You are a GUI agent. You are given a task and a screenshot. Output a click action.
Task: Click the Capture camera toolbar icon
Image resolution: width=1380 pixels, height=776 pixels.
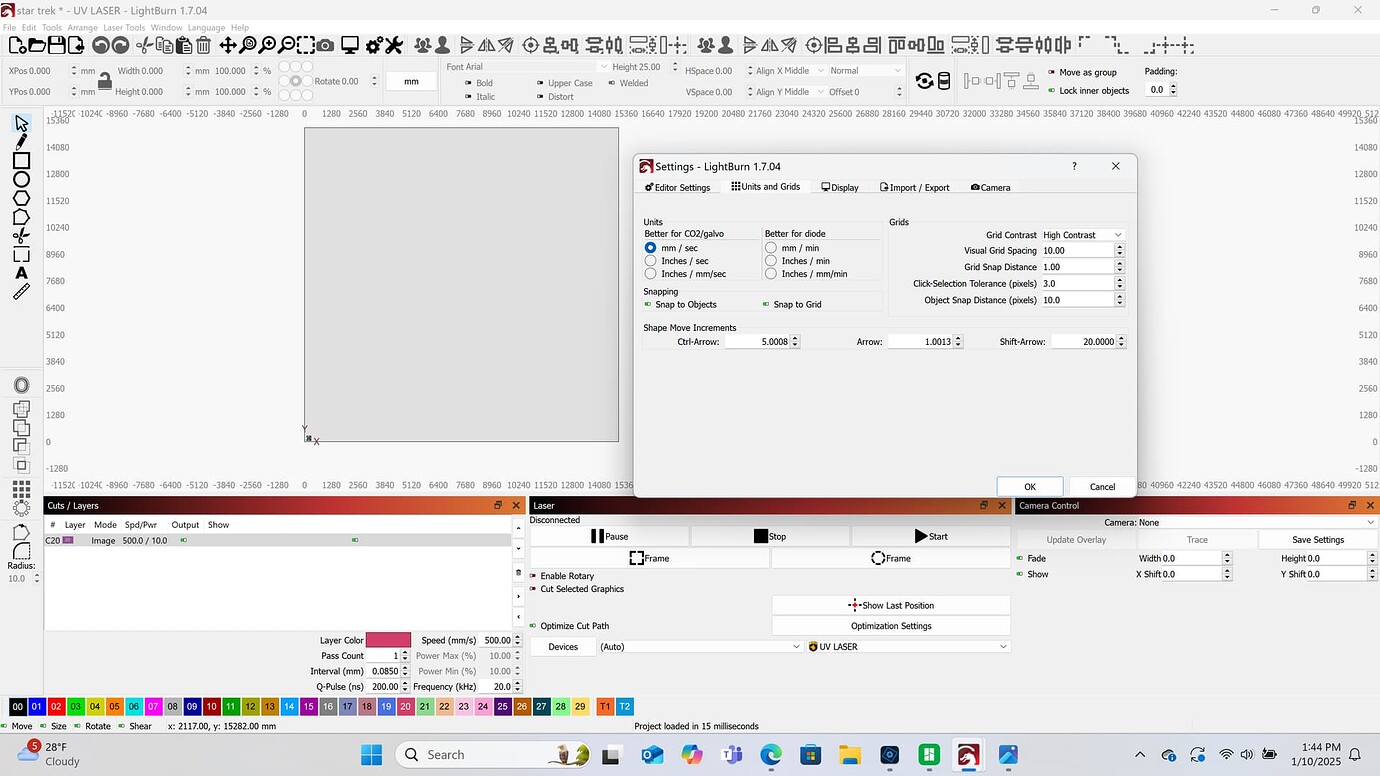(325, 45)
